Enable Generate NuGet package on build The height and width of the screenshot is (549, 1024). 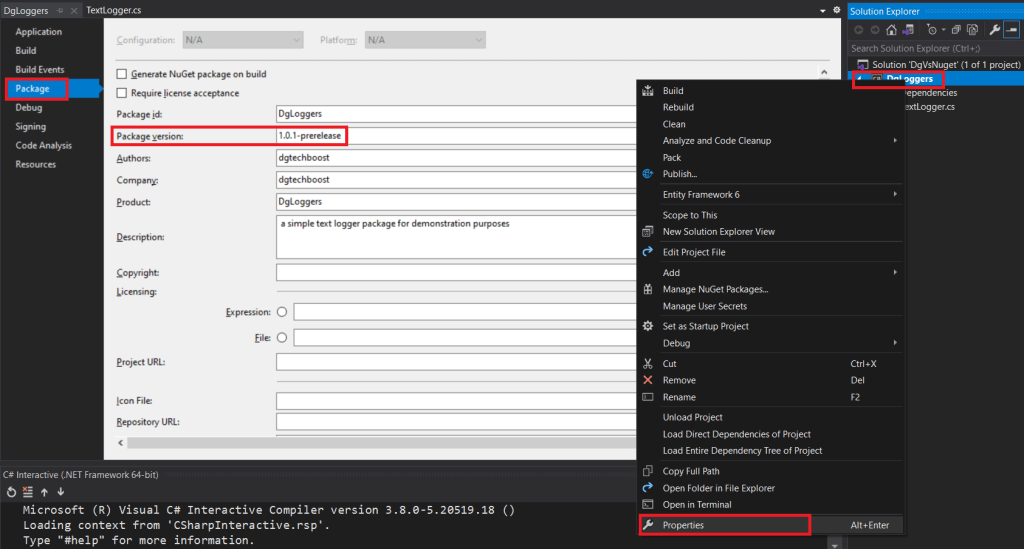pos(122,74)
